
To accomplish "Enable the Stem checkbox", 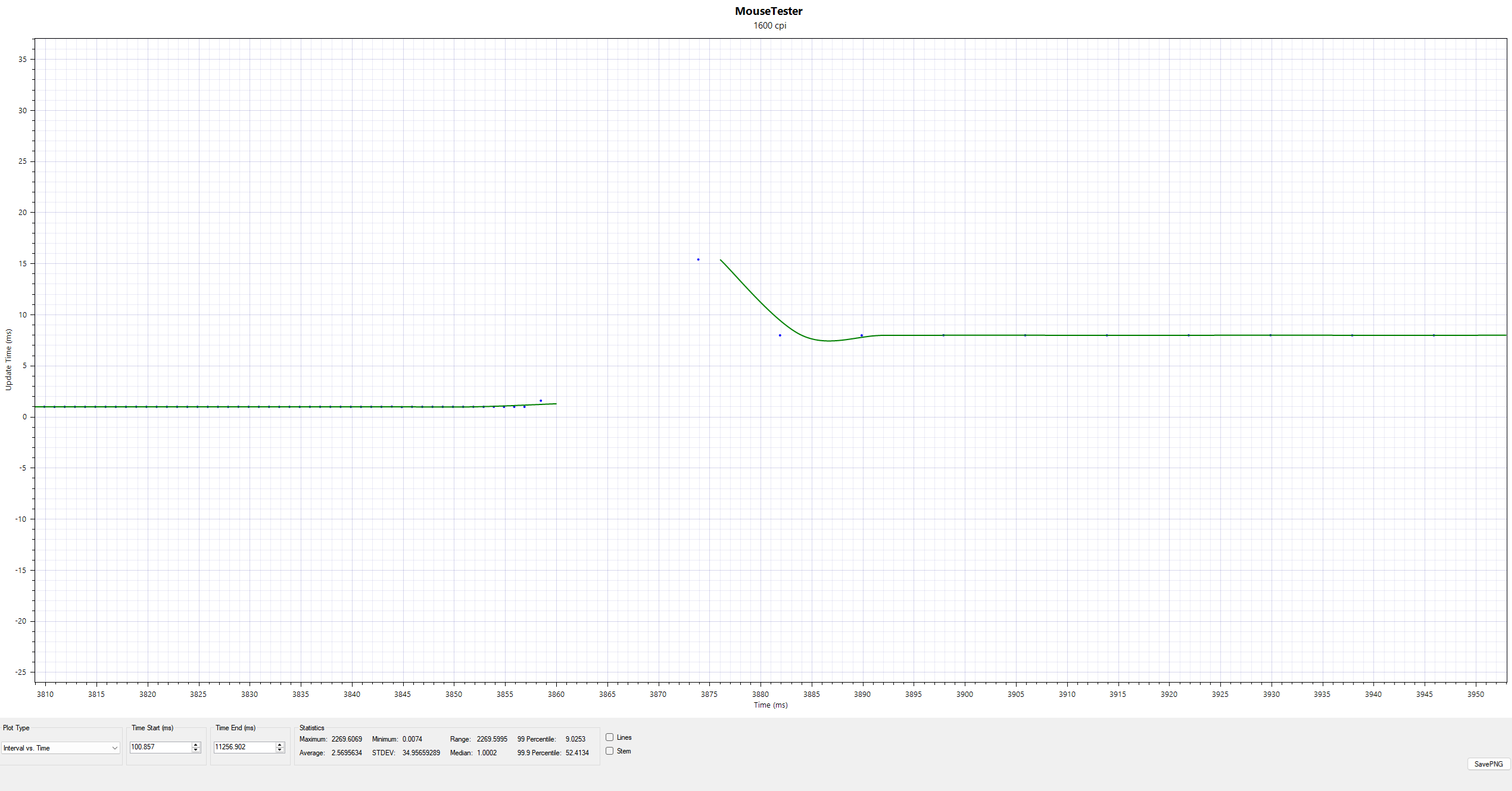I will pos(609,751).
